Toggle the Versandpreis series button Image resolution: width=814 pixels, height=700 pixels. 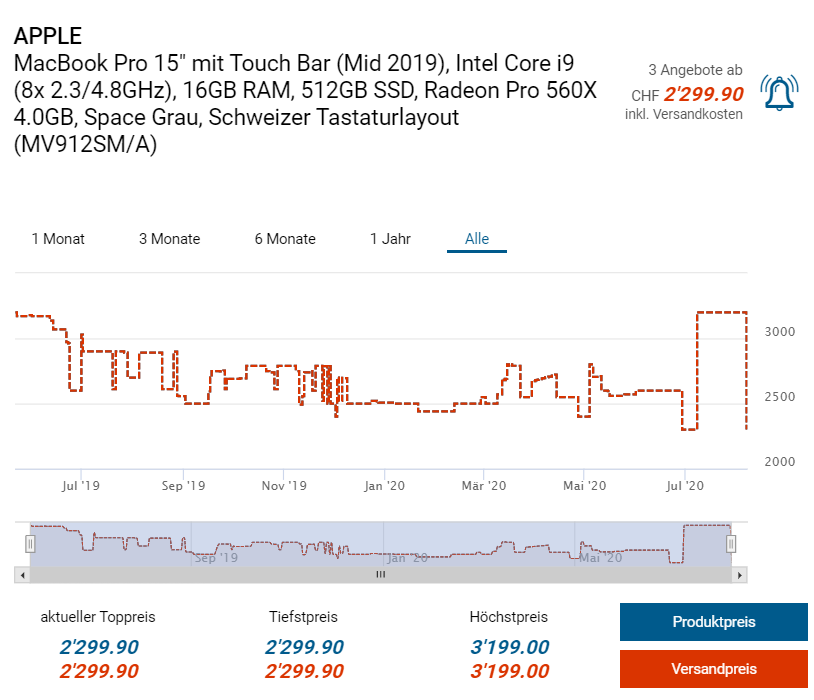coord(713,669)
